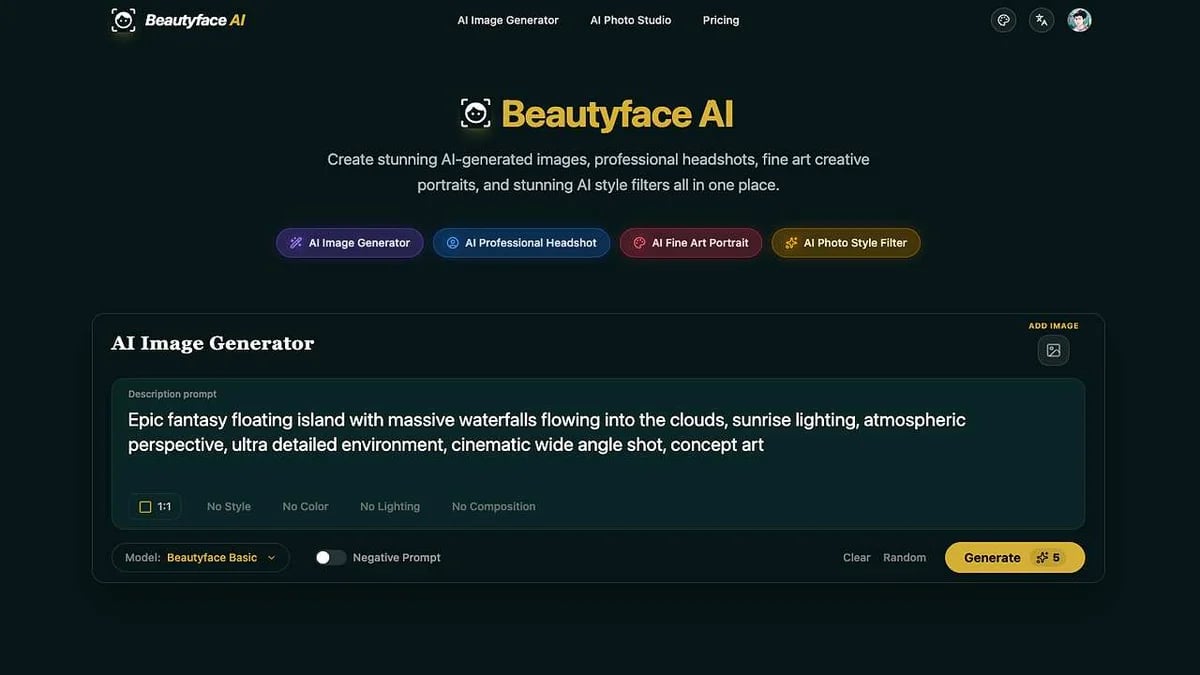Switch to the AI Photo Studio page
The height and width of the screenshot is (675, 1200).
coord(630,19)
